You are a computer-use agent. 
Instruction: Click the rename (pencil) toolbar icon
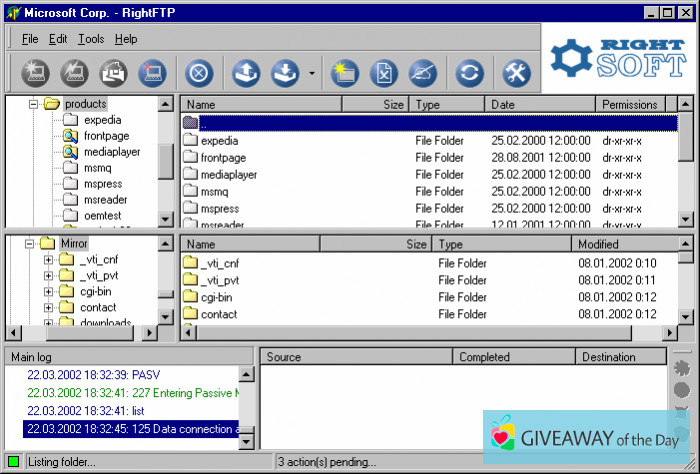(x=424, y=73)
